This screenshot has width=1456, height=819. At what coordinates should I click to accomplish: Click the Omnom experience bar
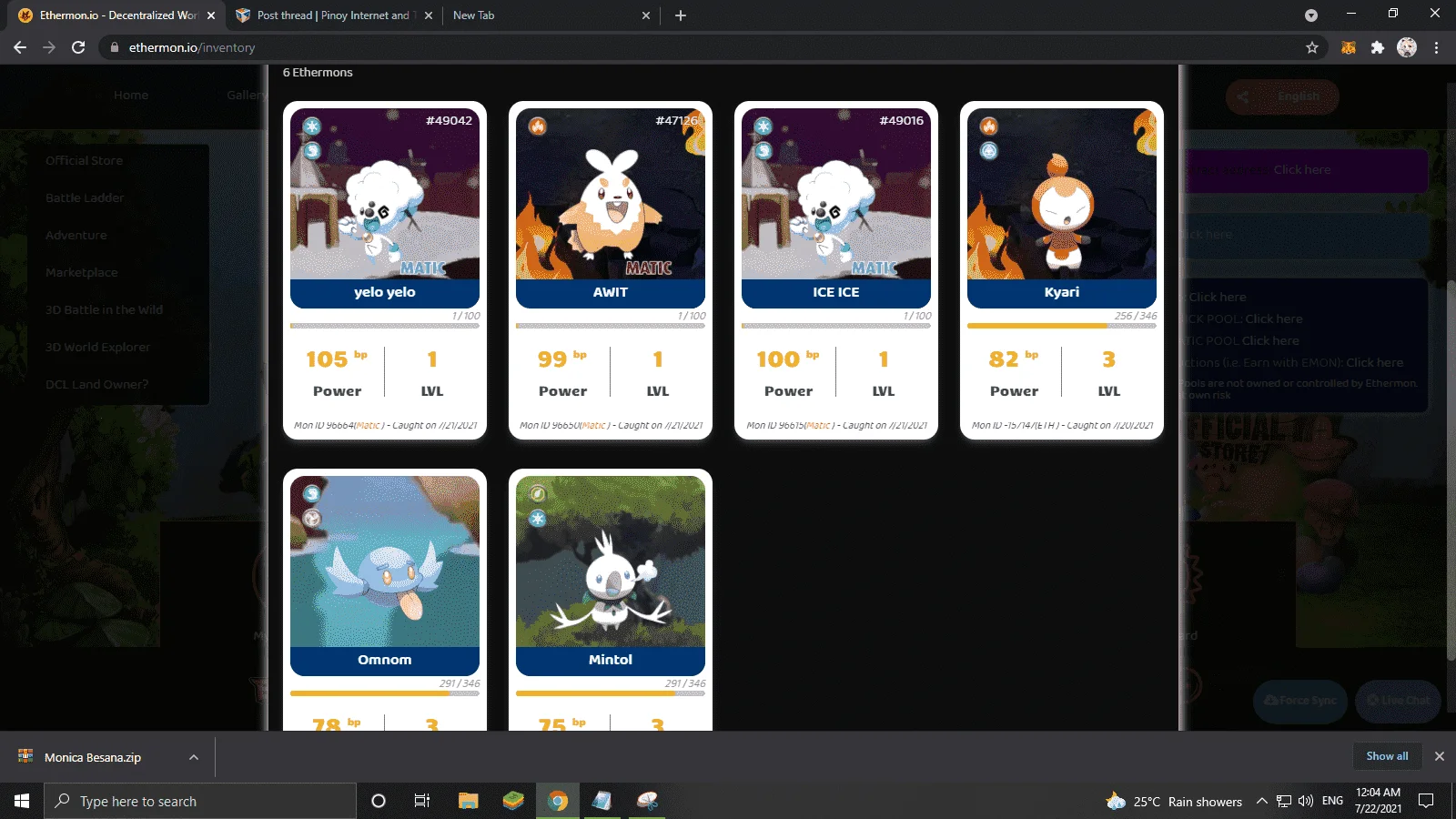tap(385, 693)
